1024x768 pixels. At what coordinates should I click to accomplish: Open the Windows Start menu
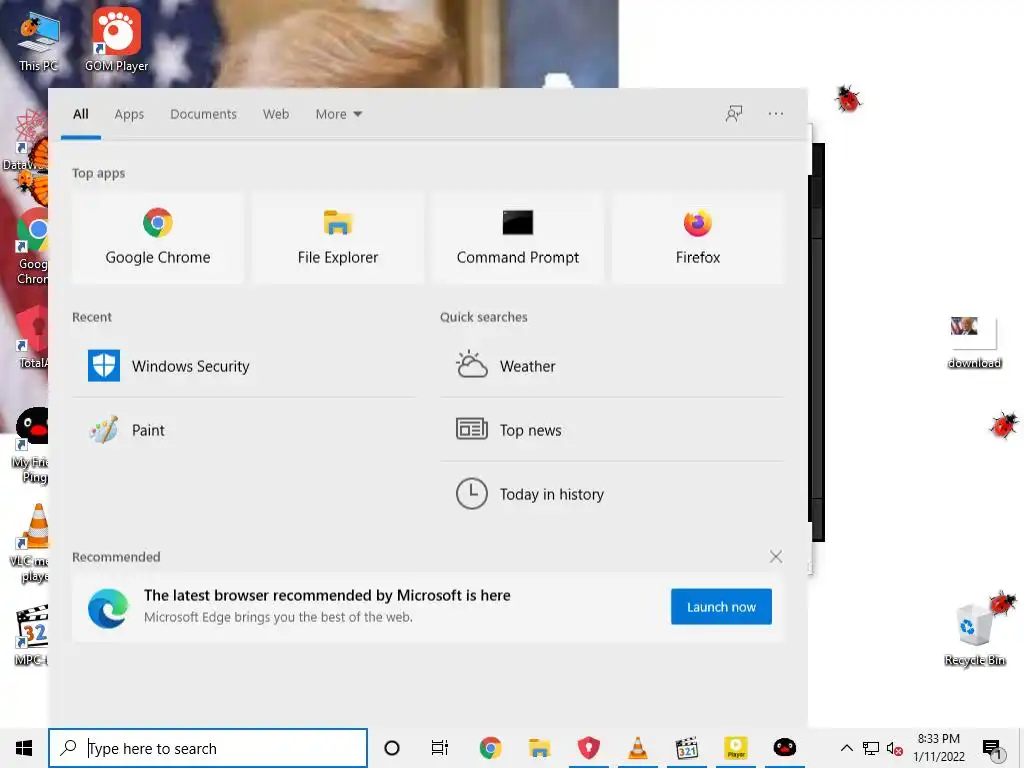[24, 748]
